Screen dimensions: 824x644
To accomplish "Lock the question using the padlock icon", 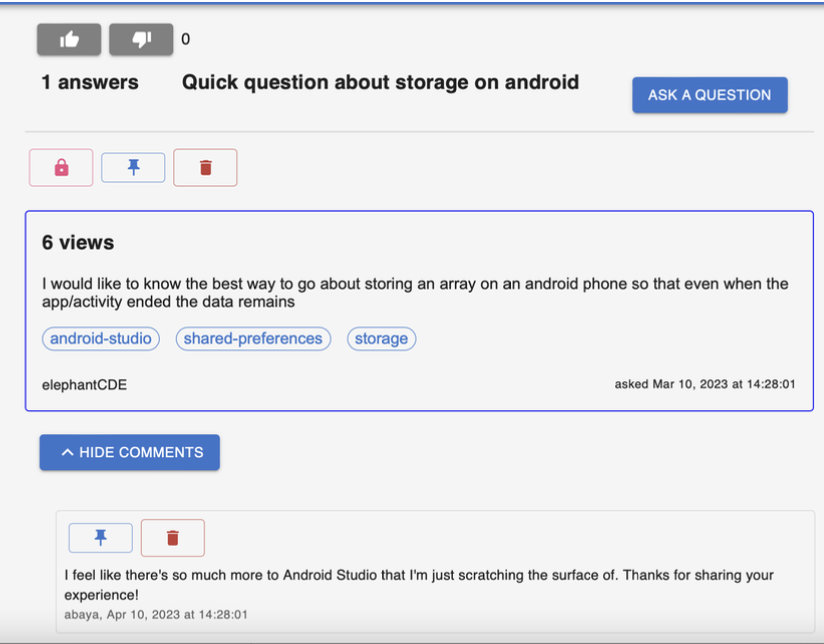I will [62, 167].
